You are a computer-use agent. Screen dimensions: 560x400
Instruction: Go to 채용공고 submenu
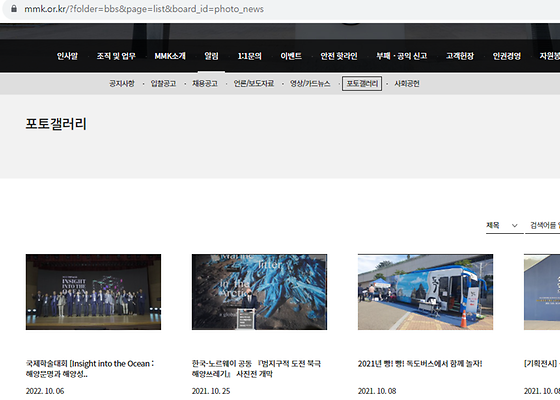click(x=205, y=84)
